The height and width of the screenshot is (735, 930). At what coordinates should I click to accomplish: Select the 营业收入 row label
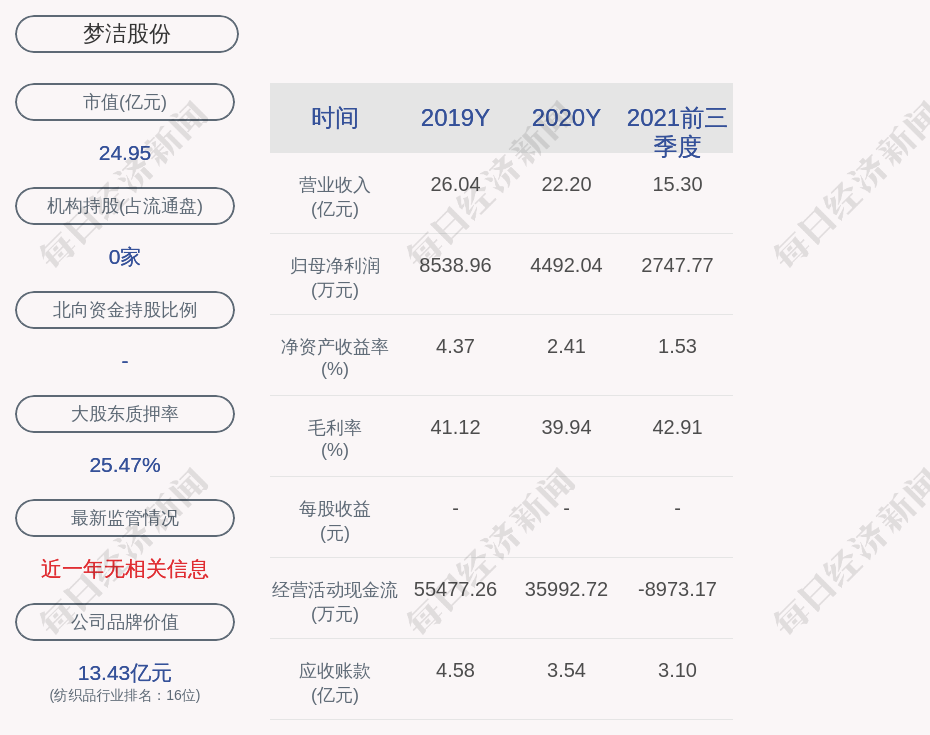[x=335, y=196]
